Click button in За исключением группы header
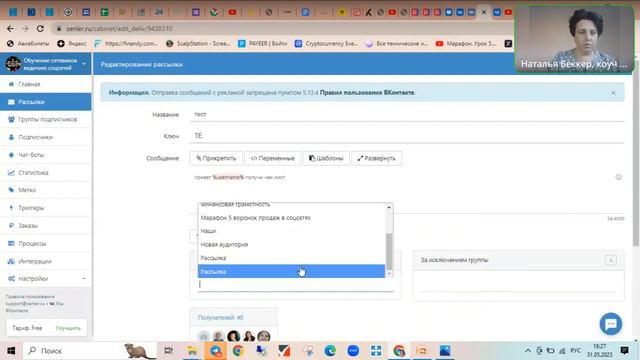 [611, 260]
